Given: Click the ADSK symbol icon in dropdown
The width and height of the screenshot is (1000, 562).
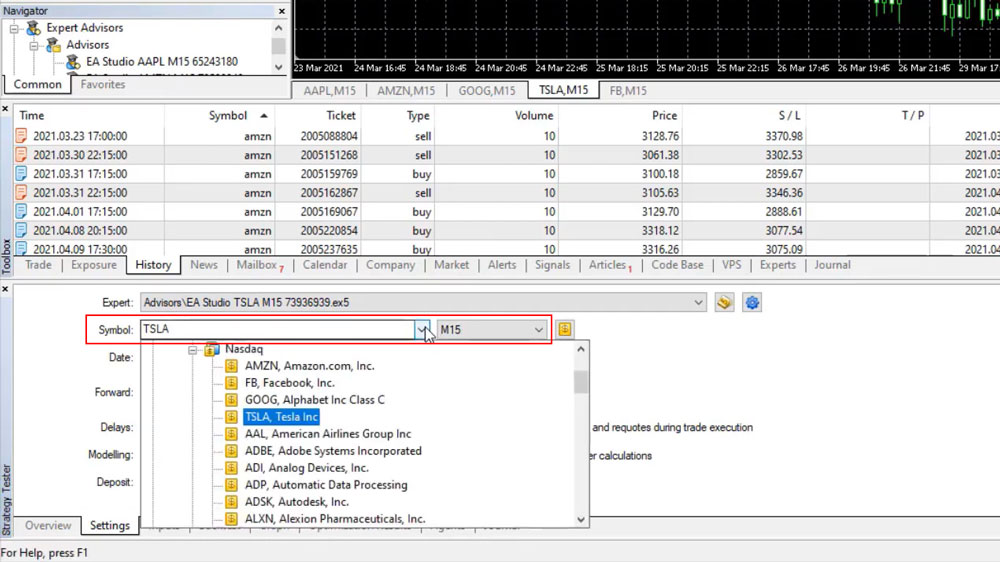Looking at the screenshot, I should coord(232,502).
